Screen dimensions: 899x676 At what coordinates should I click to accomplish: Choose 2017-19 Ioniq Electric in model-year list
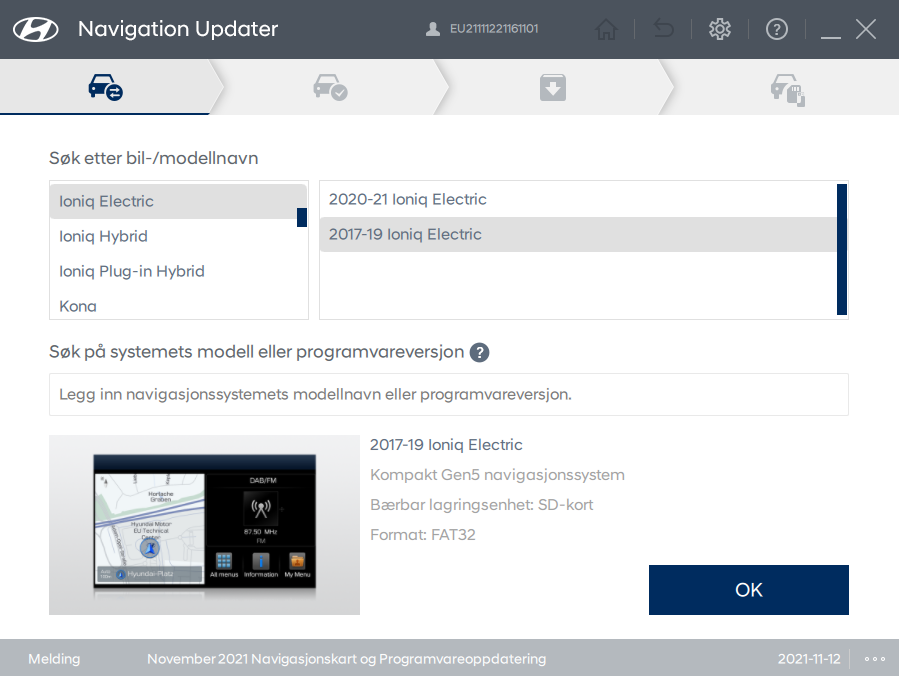click(x=578, y=234)
